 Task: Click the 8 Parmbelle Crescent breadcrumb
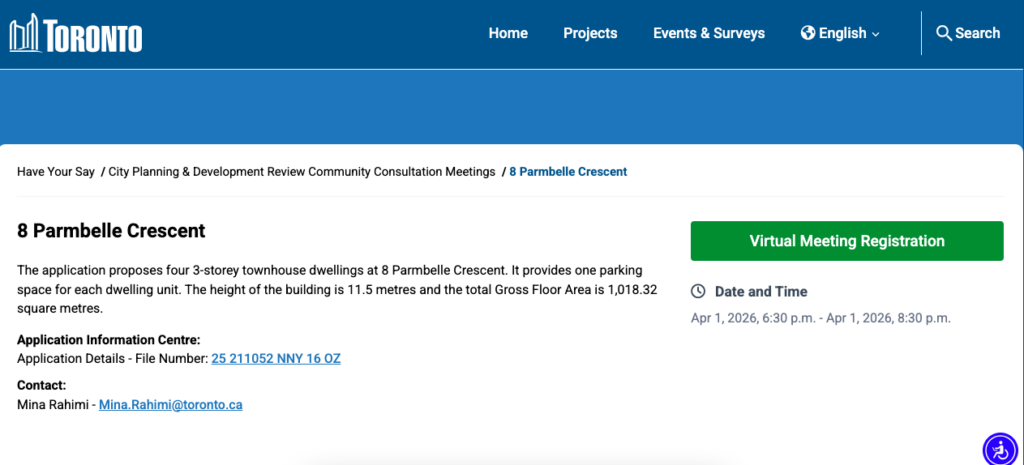point(568,172)
